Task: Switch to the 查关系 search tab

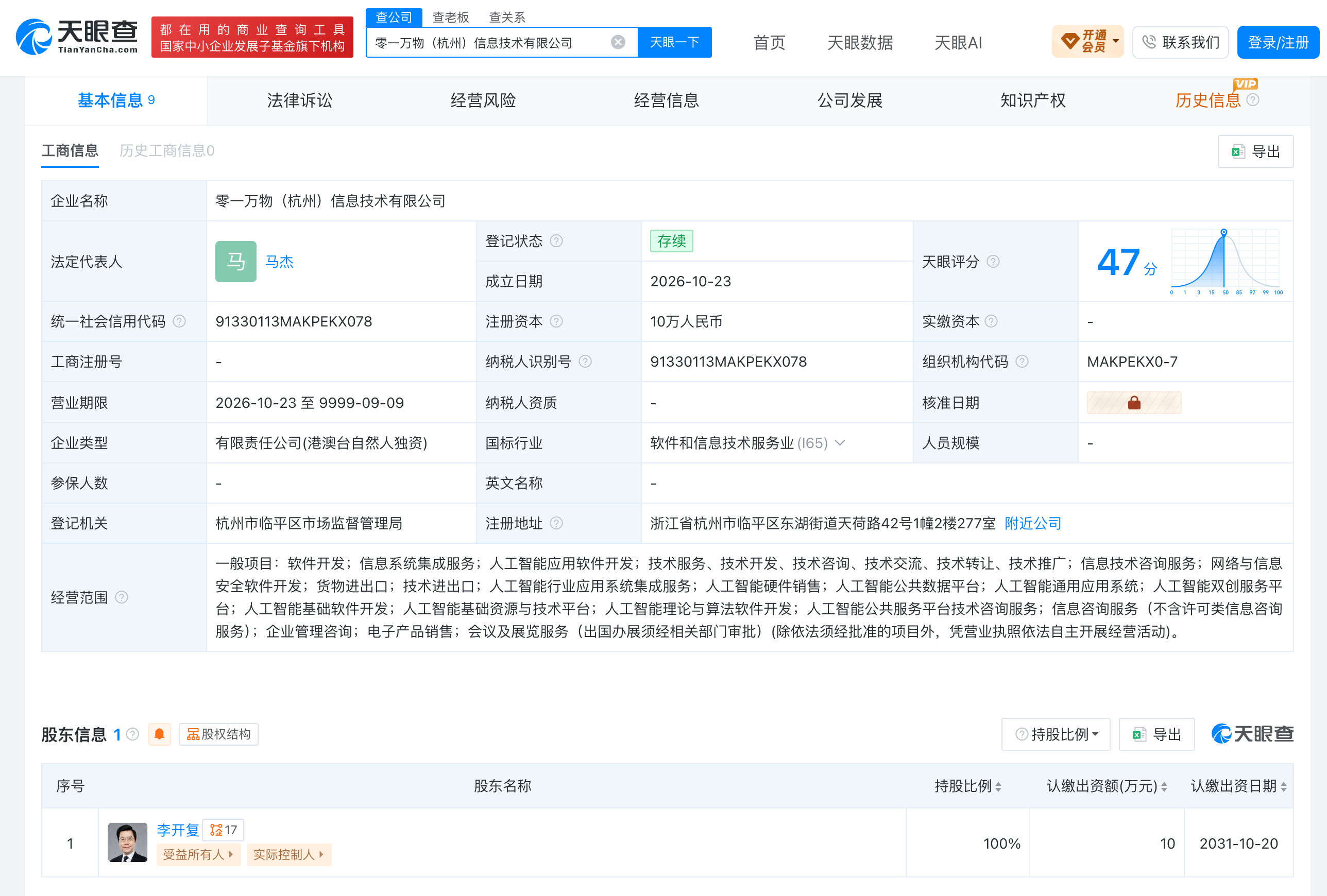Action: click(506, 17)
